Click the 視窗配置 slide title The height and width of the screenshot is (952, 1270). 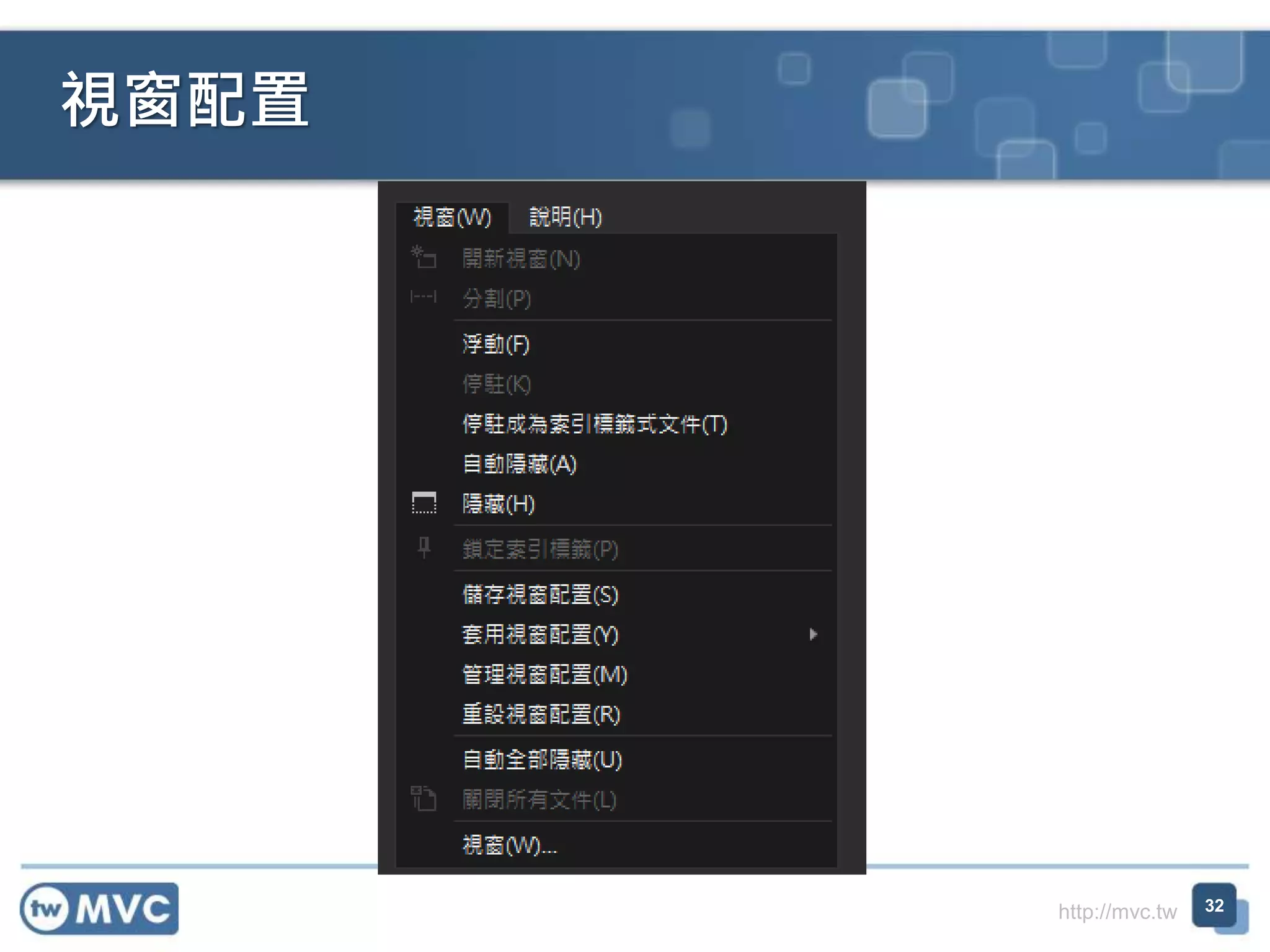tap(185, 100)
